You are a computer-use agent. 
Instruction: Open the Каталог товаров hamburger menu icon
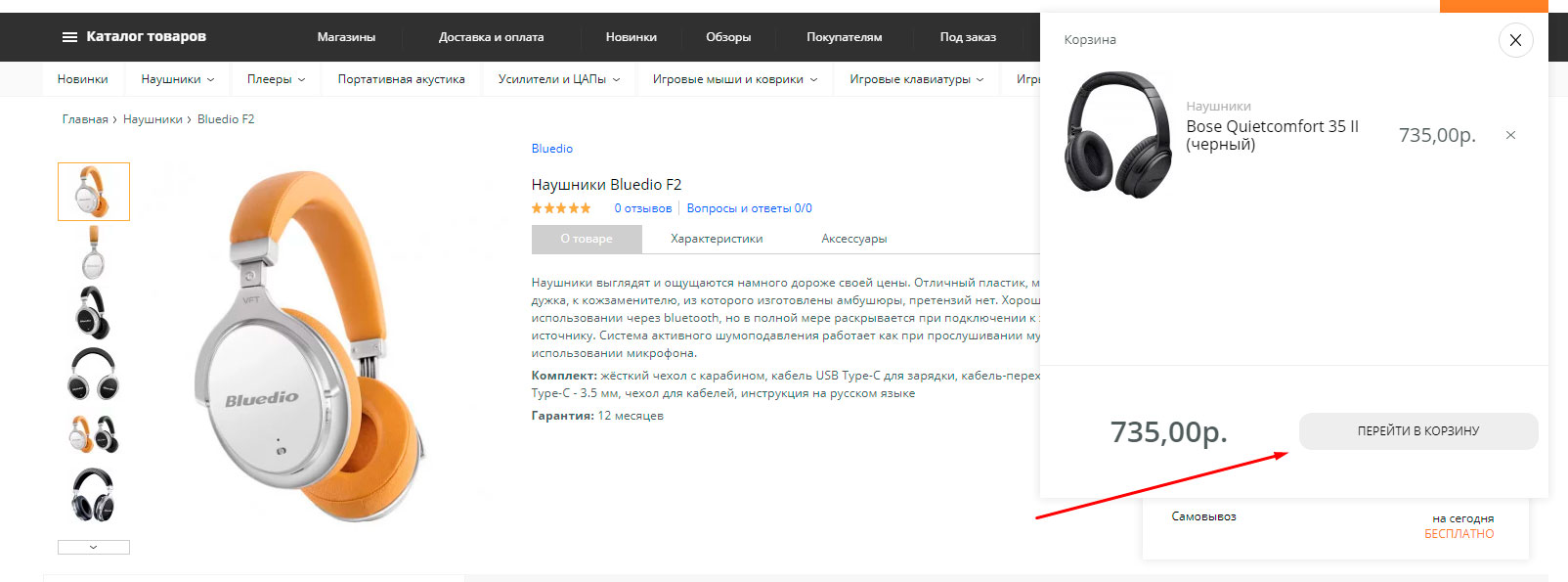click(x=69, y=37)
